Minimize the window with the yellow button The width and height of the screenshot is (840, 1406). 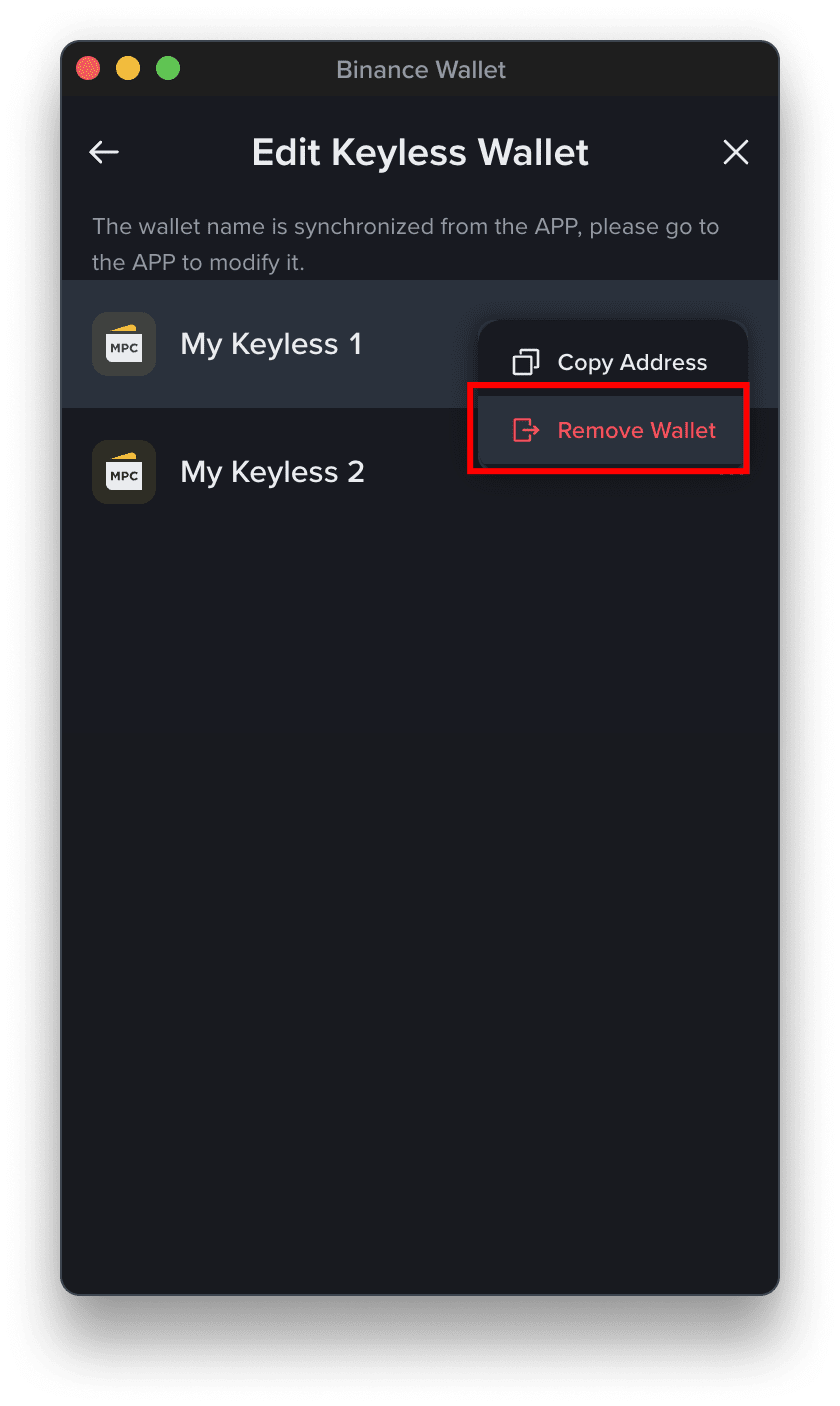pyautogui.click(x=128, y=69)
